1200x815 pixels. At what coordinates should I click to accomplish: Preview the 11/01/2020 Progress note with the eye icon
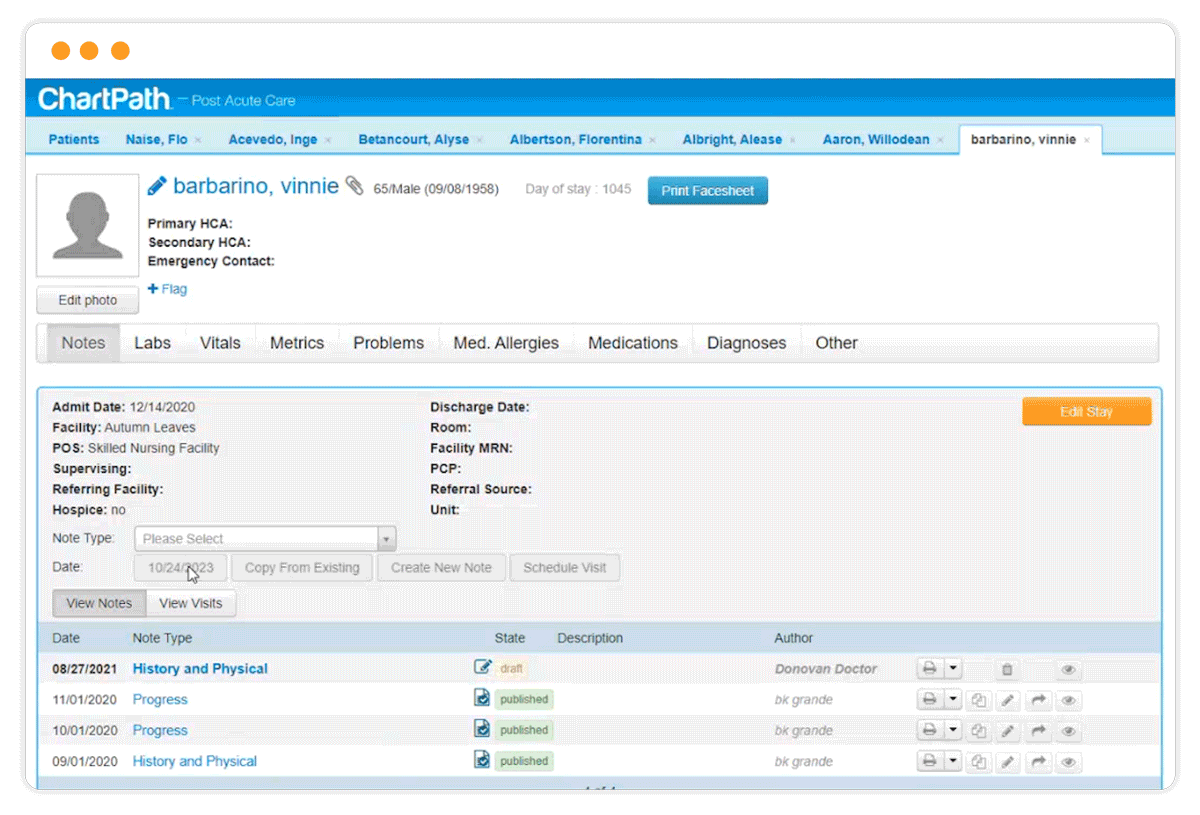coord(1068,700)
